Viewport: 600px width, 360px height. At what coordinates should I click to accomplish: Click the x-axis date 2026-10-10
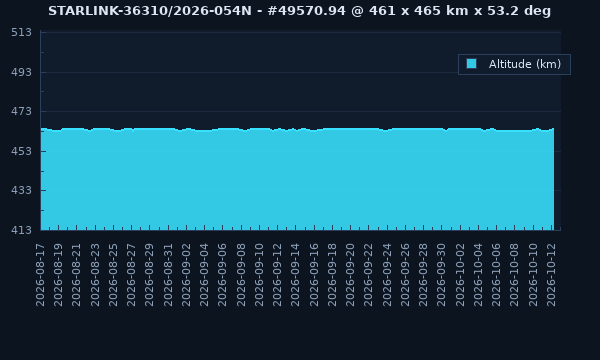(x=533, y=275)
